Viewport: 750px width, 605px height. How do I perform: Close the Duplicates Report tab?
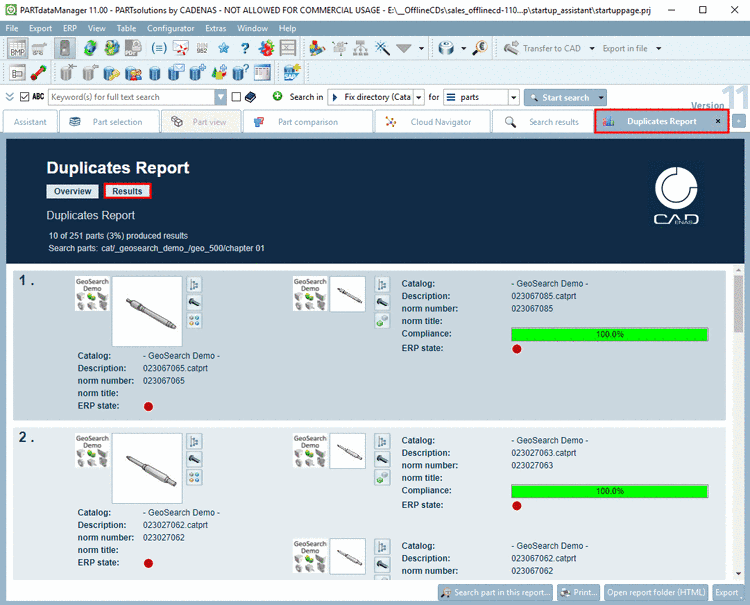pyautogui.click(x=717, y=121)
